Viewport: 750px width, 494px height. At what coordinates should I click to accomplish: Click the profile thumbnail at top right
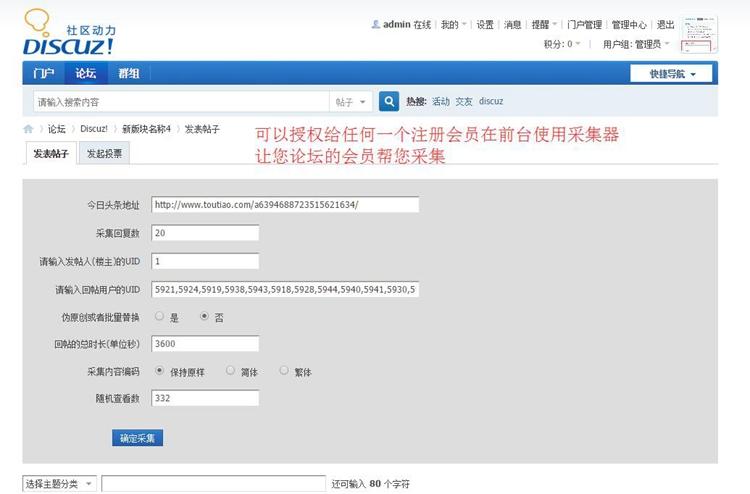(699, 34)
